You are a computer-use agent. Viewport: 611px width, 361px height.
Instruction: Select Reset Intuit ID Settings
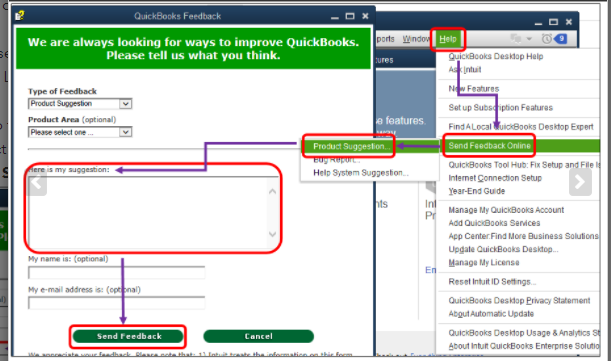(x=492, y=281)
